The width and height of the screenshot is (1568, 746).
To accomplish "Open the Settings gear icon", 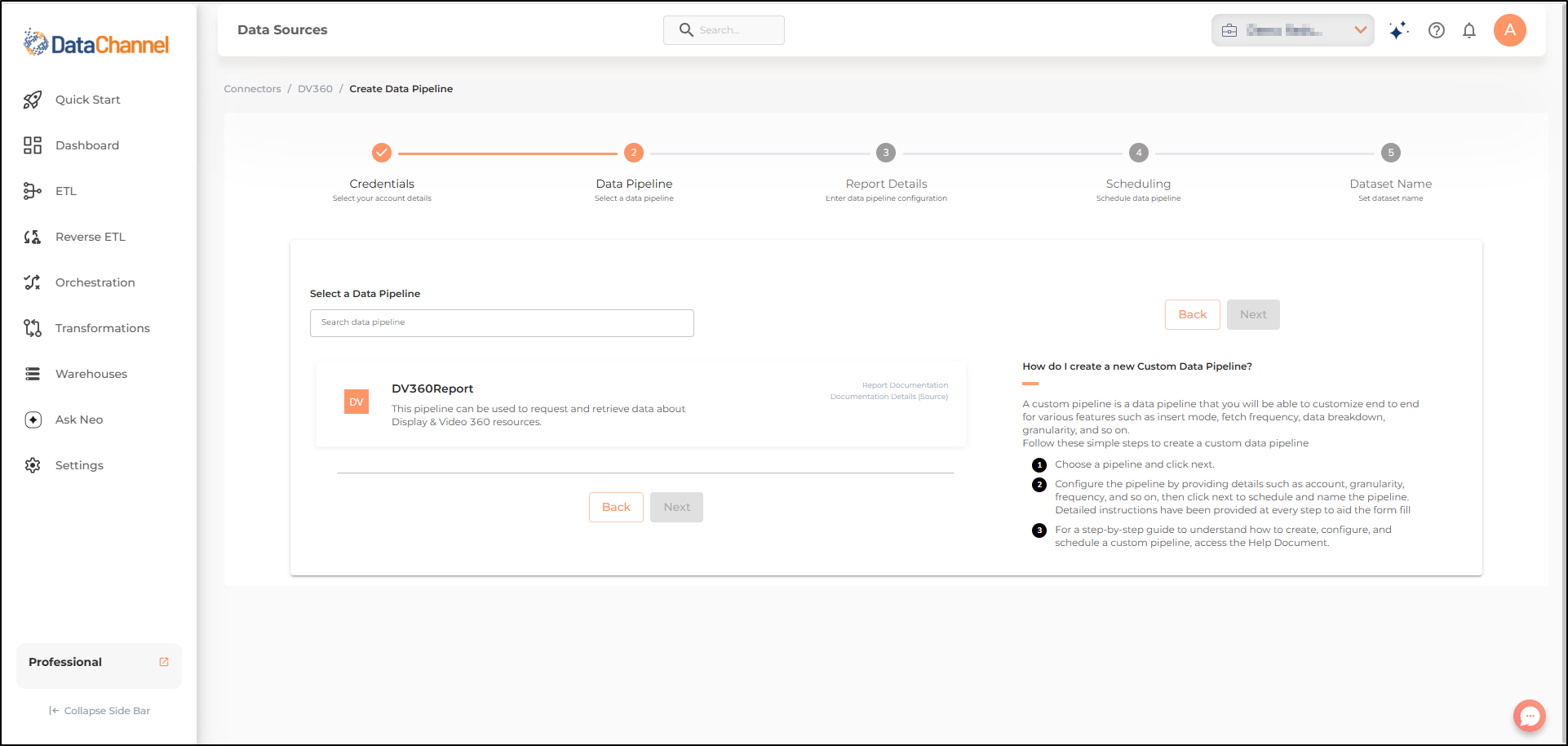I will (x=33, y=465).
